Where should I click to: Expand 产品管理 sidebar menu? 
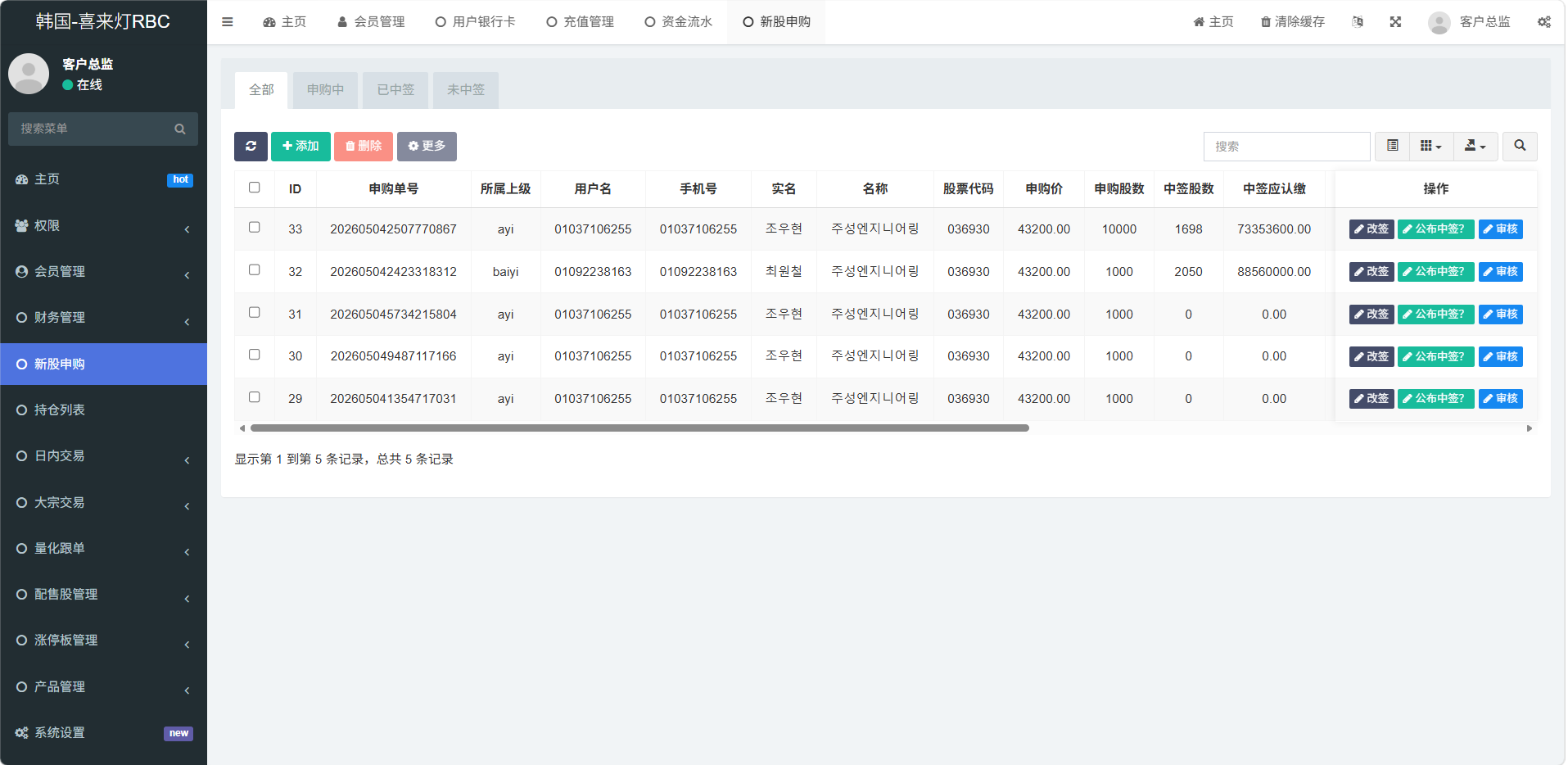tap(103, 687)
